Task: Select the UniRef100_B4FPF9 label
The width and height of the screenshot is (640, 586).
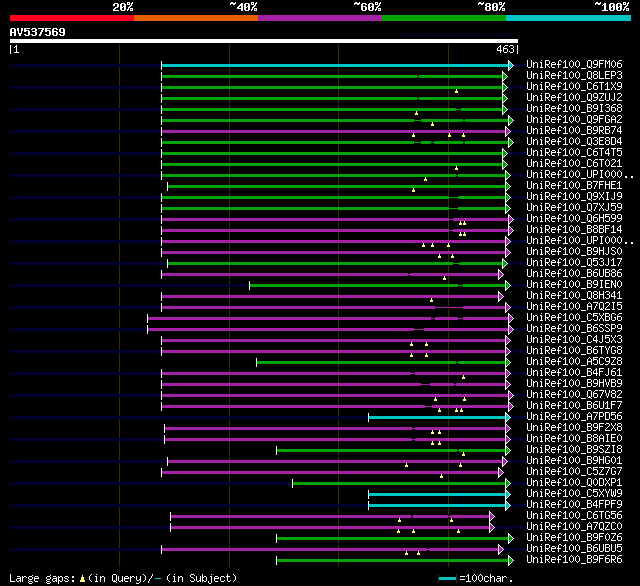Action: tap(574, 505)
